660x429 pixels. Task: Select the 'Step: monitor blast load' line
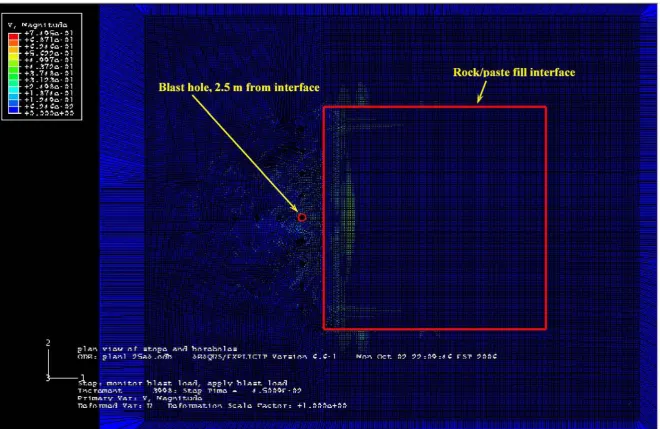coord(182,383)
